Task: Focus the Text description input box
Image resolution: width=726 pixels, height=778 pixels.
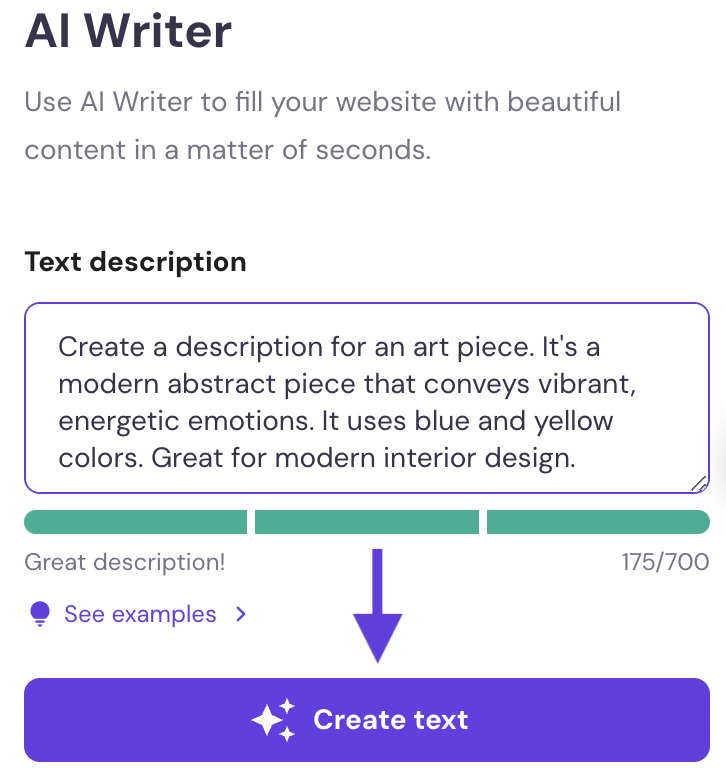Action: [366, 398]
